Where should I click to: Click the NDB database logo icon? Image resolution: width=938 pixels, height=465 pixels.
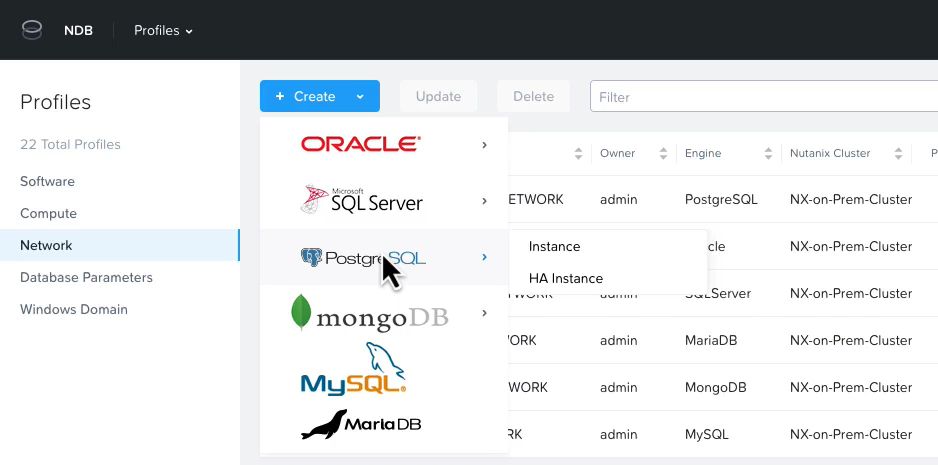coord(32,30)
